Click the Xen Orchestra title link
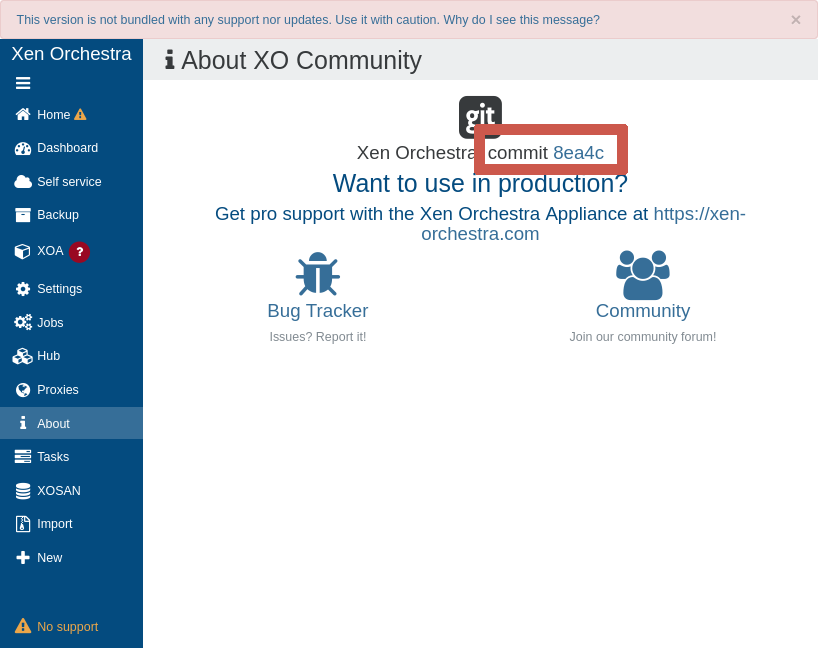Image resolution: width=818 pixels, height=648 pixels. click(71, 54)
